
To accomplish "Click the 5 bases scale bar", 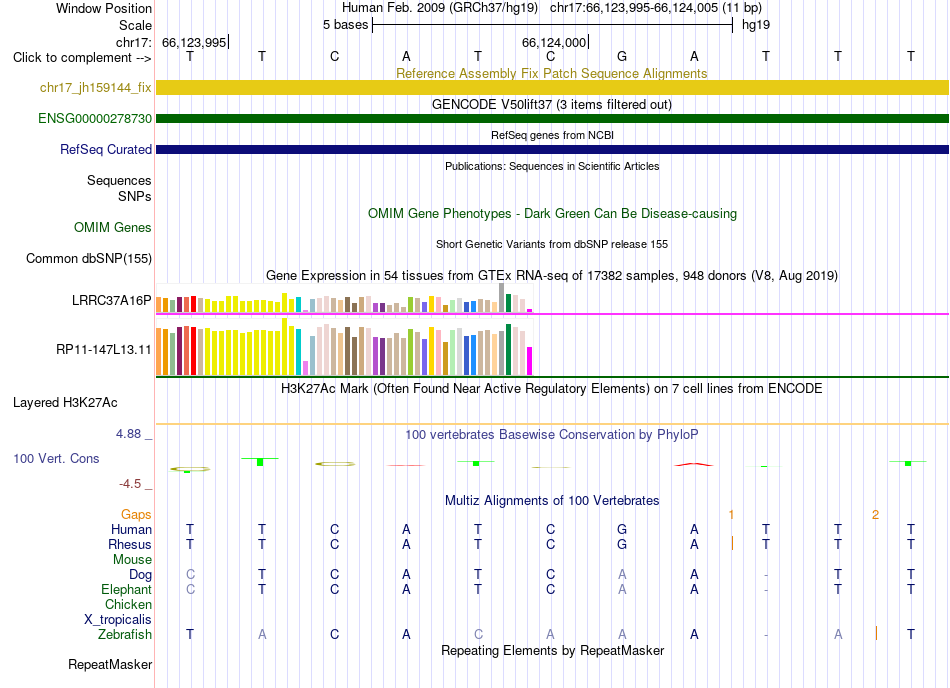I will pos(553,25).
